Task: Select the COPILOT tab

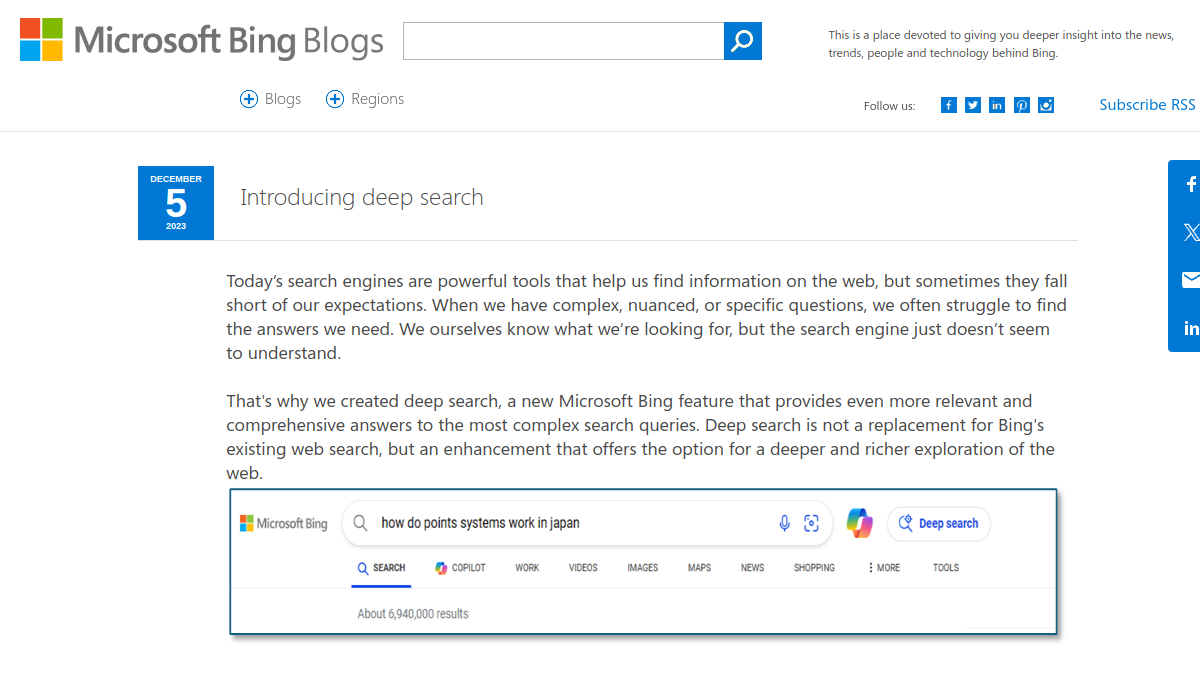Action: point(460,568)
